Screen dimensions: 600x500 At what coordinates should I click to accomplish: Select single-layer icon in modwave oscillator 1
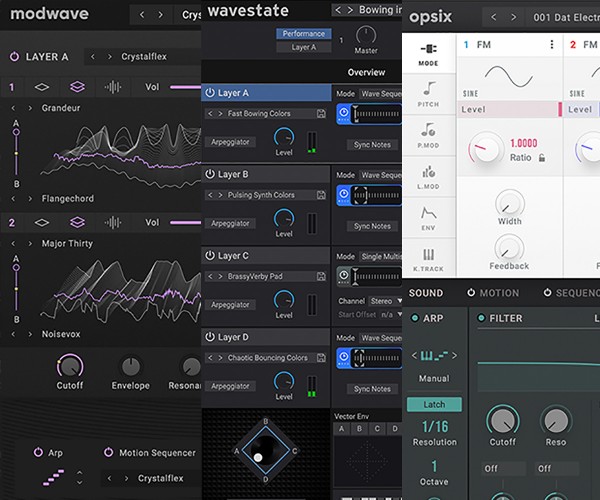pos(42,87)
